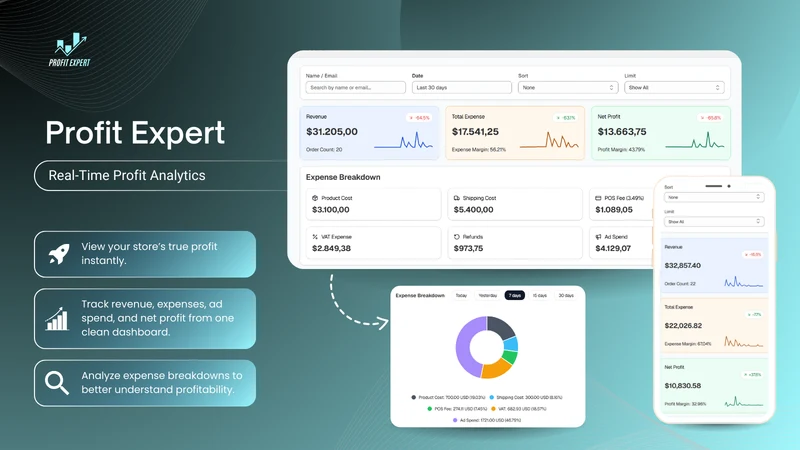800x450 pixels.
Task: Click the Order Count: 20 label
Action: (x=324, y=149)
